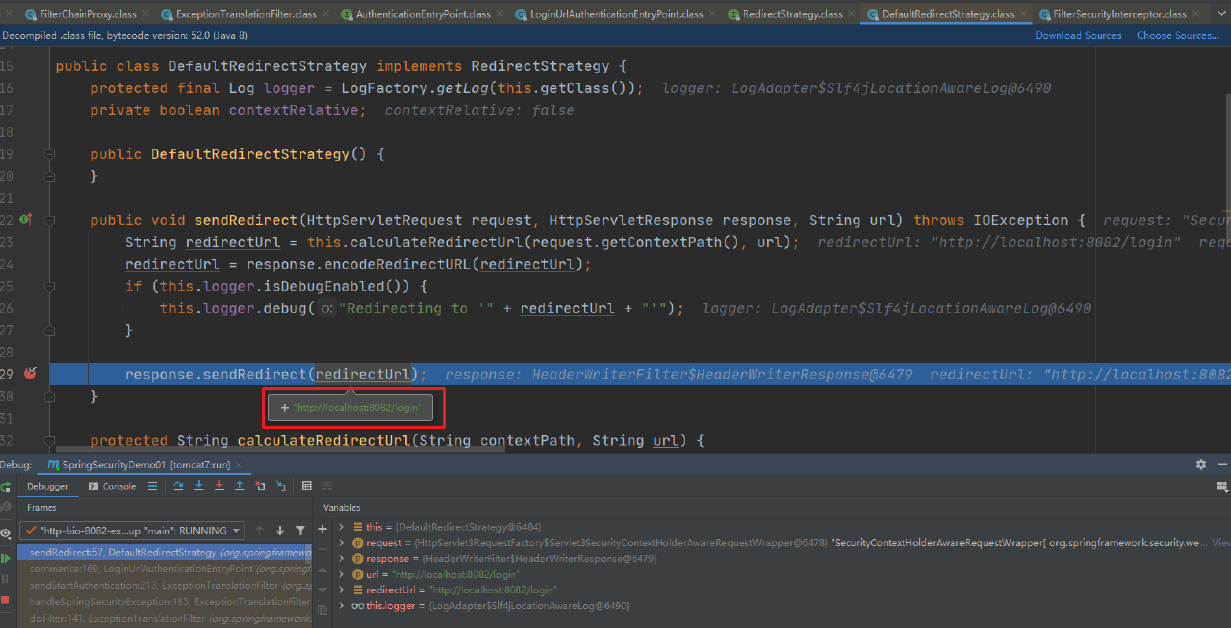Expand the plus in the redirectUrl value tooltip

point(285,408)
